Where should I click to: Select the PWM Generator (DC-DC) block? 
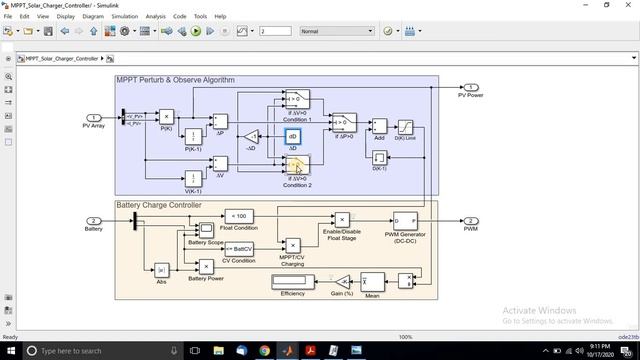(405, 221)
